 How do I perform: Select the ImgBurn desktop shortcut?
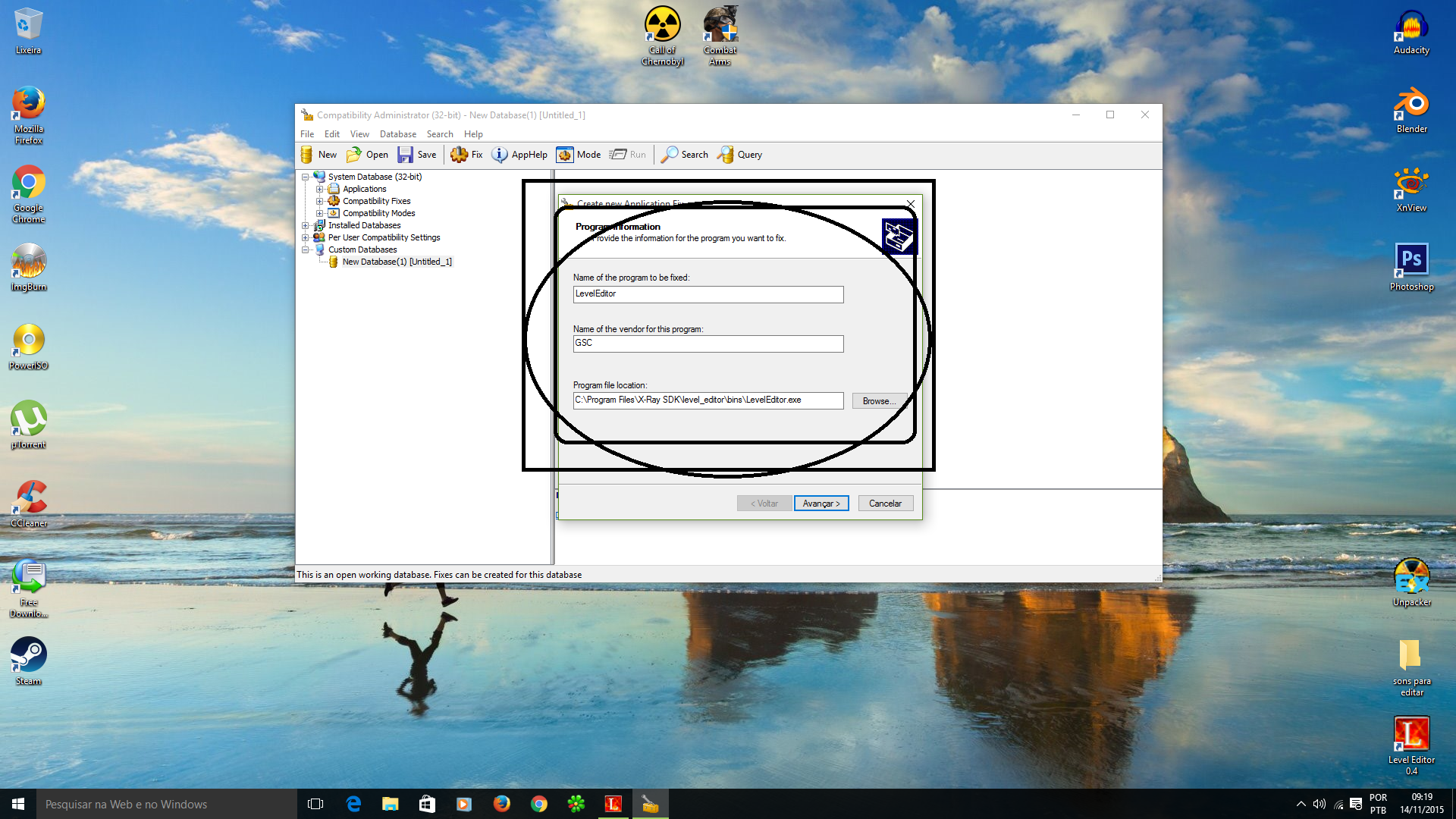[28, 268]
